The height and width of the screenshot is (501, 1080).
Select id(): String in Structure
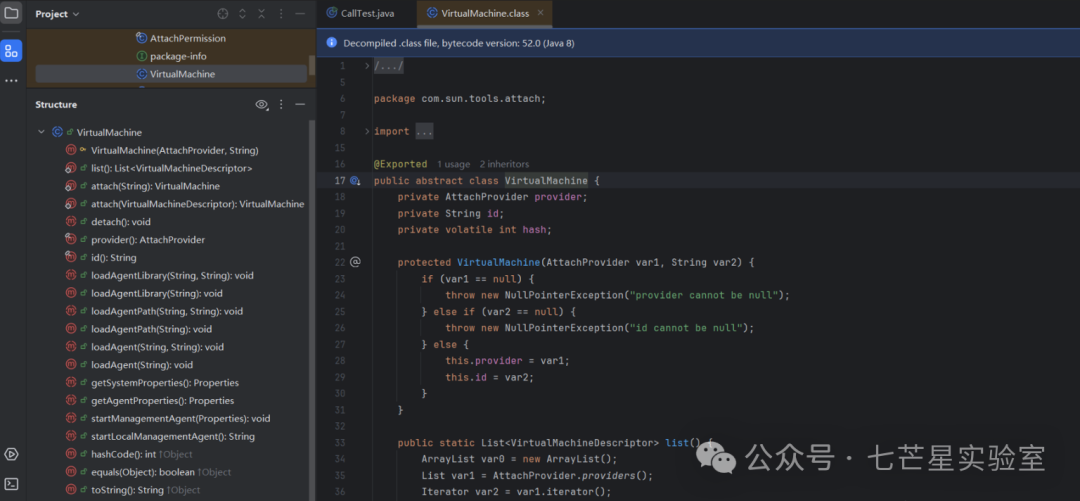coord(114,258)
